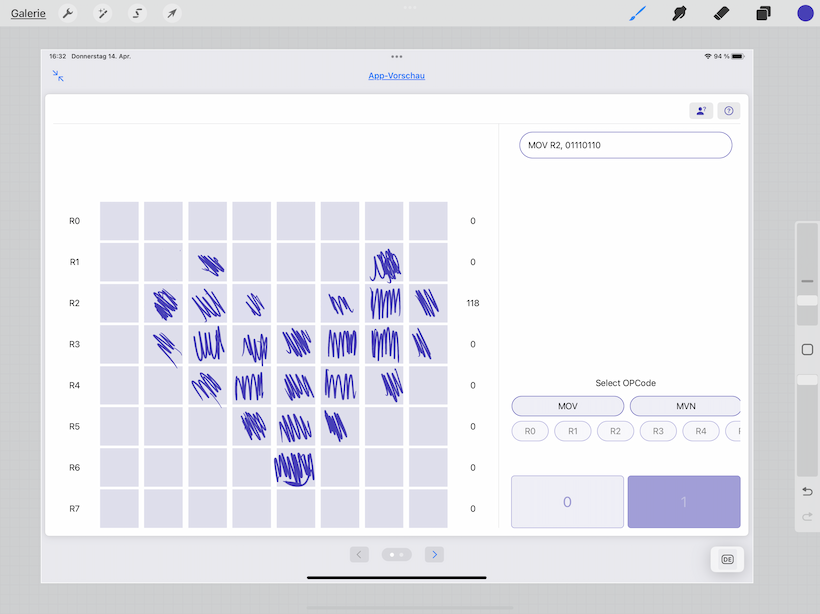Activate the Transform arrow tool
The height and width of the screenshot is (614, 820).
point(172,14)
